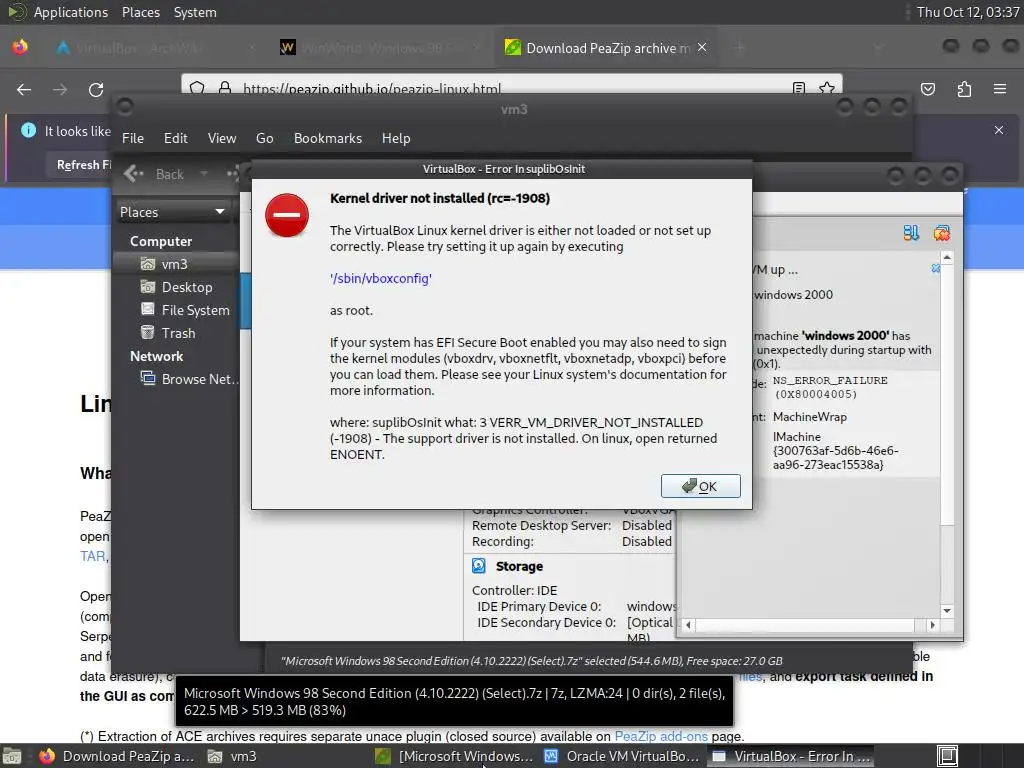The width and height of the screenshot is (1024, 768).
Task: Click Storage section header in VirtualBox details
Action: tap(519, 566)
